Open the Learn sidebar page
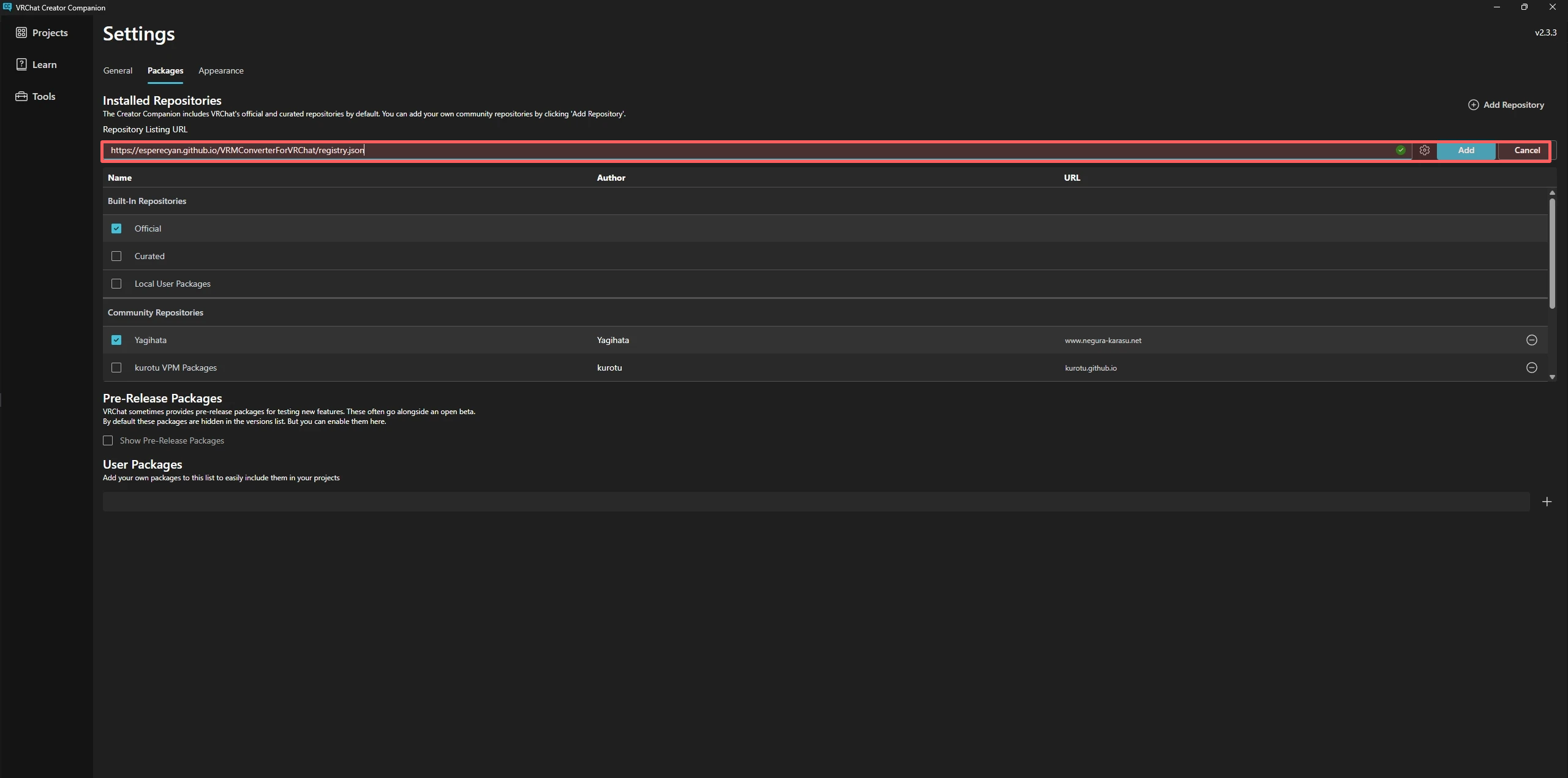Viewport: 1568px width, 778px height. click(36, 64)
